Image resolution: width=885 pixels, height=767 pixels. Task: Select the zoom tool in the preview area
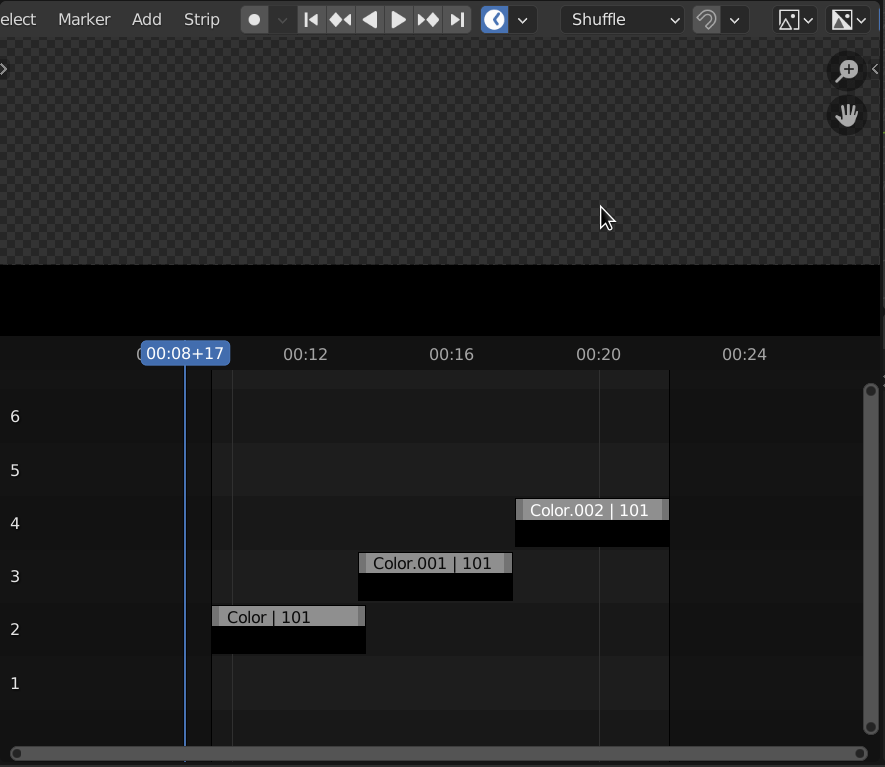tap(846, 71)
